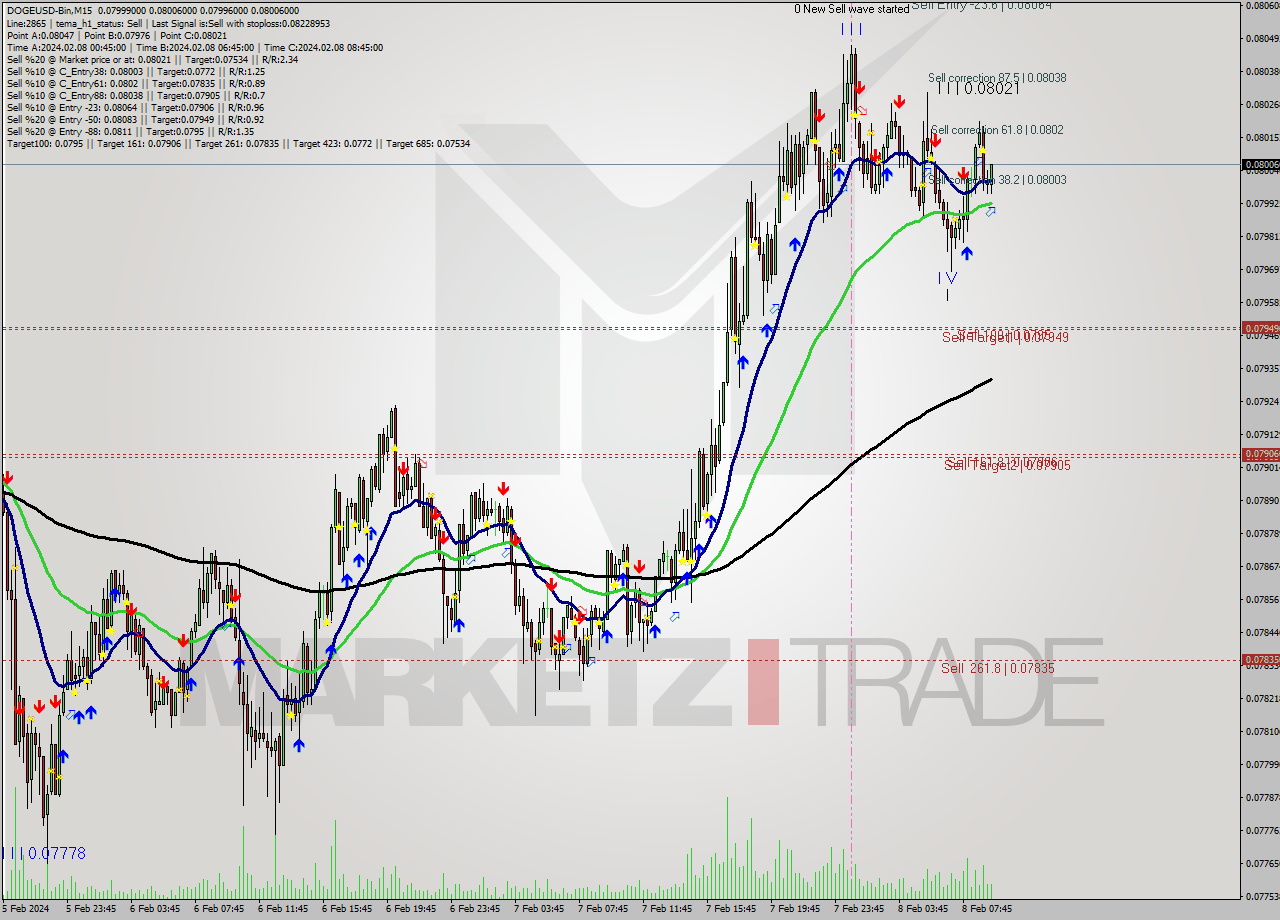Click the 'Sell %10 @ C_Entry61: 0.0802' line

136,83
